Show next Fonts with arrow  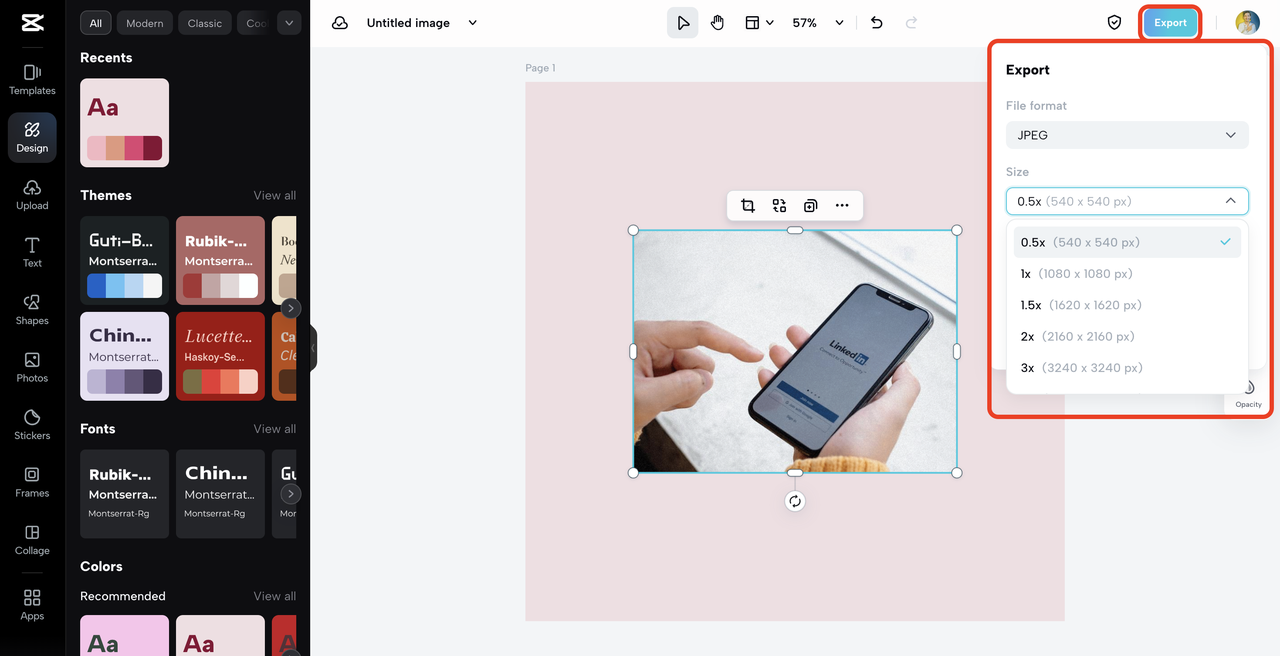[290, 494]
